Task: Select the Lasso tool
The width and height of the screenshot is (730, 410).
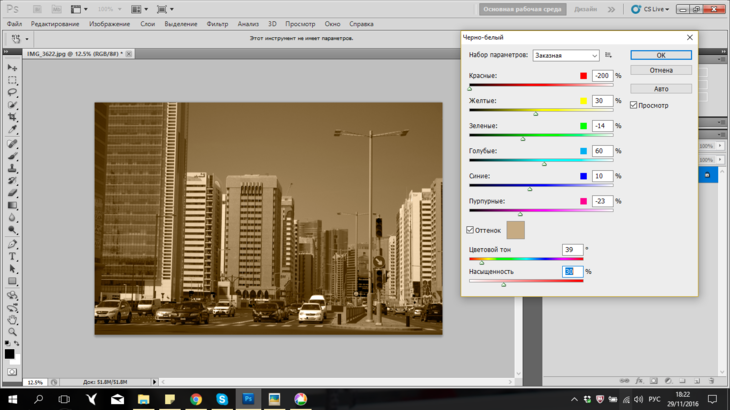Action: coord(12,92)
